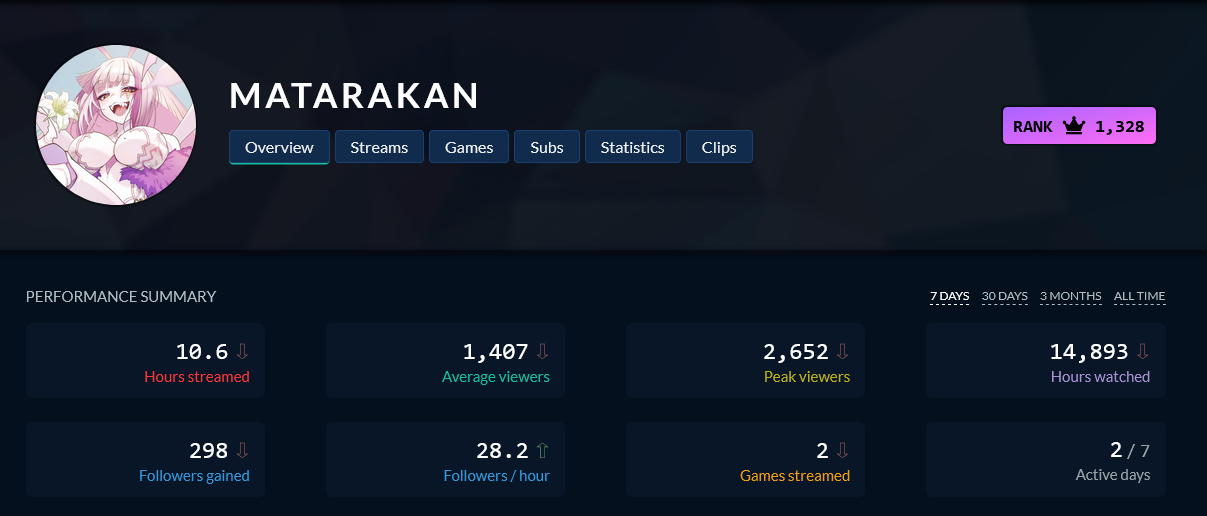This screenshot has width=1207, height=516.
Task: Go to the Subs tab
Action: 547,147
